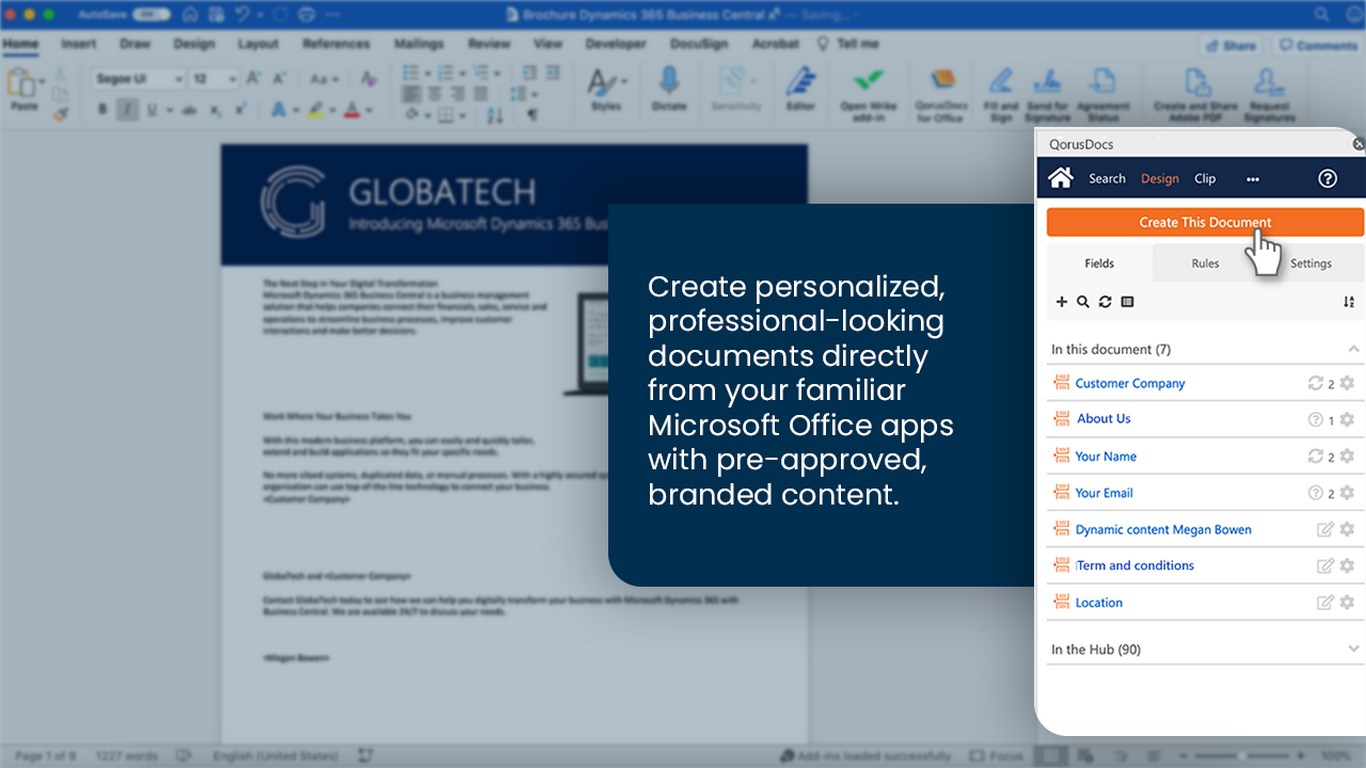Open the Mailings ribbon tab
The image size is (1366, 768).
click(x=418, y=44)
